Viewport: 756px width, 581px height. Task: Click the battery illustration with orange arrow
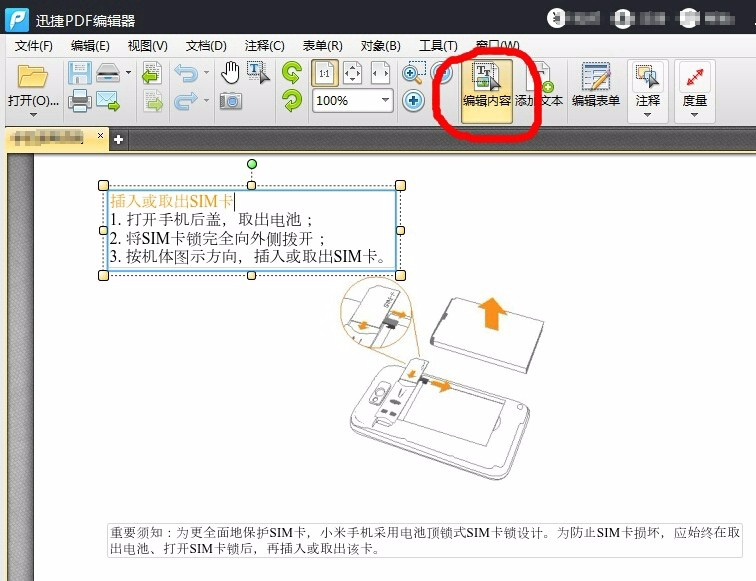487,335
